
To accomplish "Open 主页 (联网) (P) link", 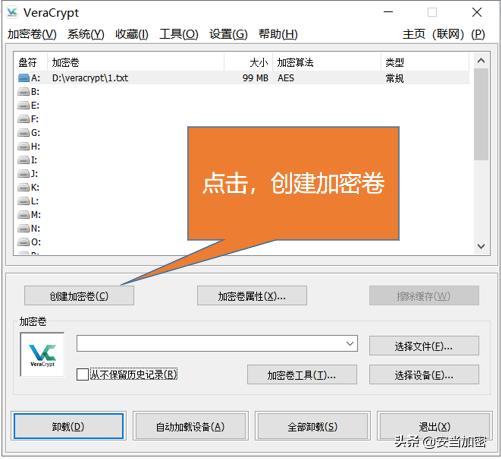I will pyautogui.click(x=444, y=34).
